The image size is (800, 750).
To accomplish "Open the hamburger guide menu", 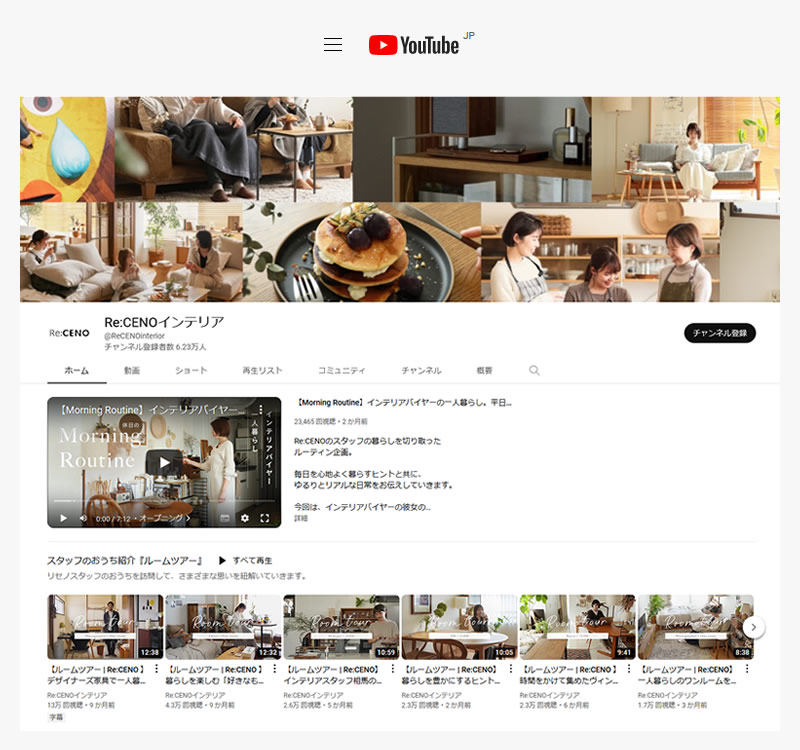I will point(333,44).
